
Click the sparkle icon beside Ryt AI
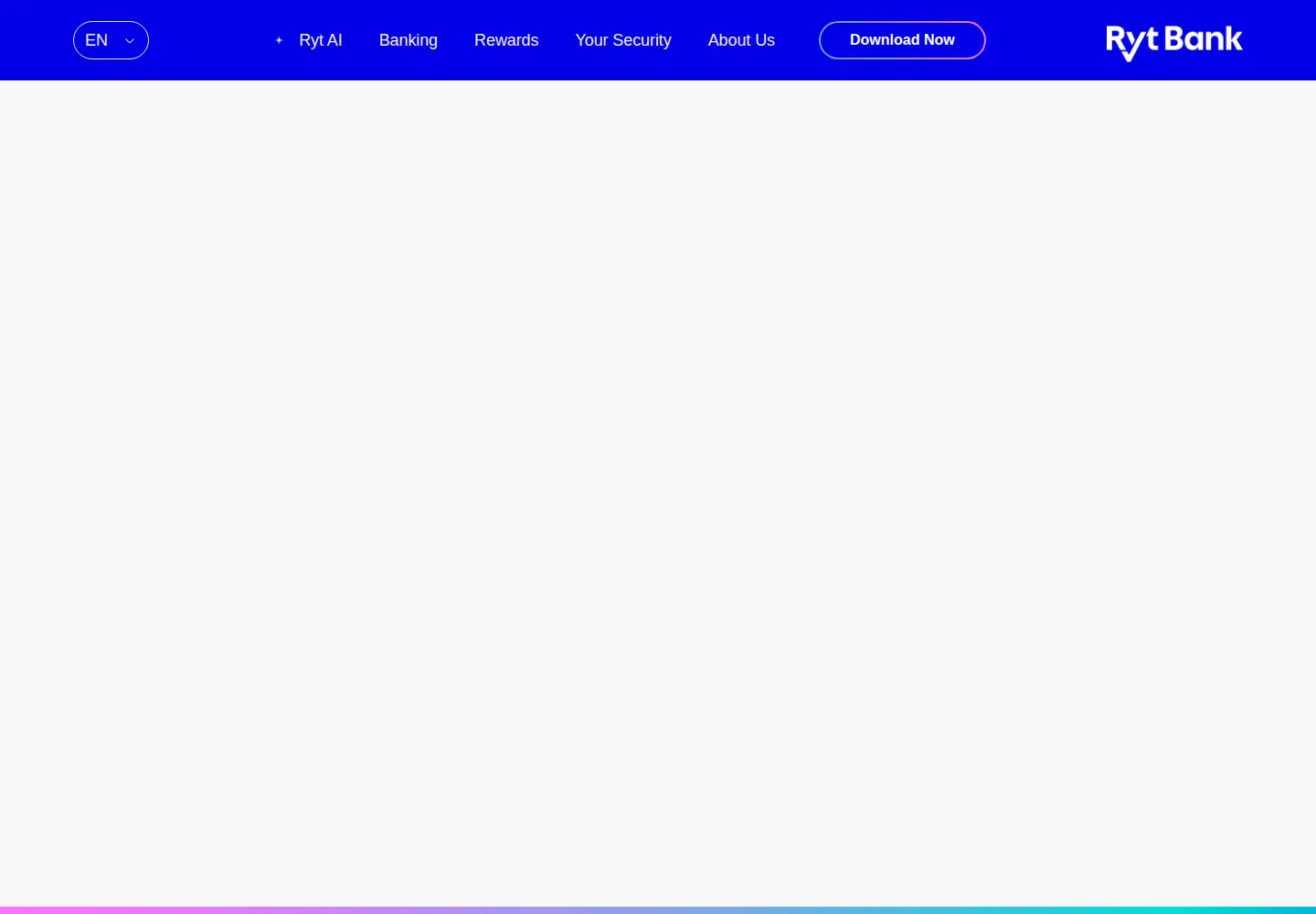[x=279, y=40]
